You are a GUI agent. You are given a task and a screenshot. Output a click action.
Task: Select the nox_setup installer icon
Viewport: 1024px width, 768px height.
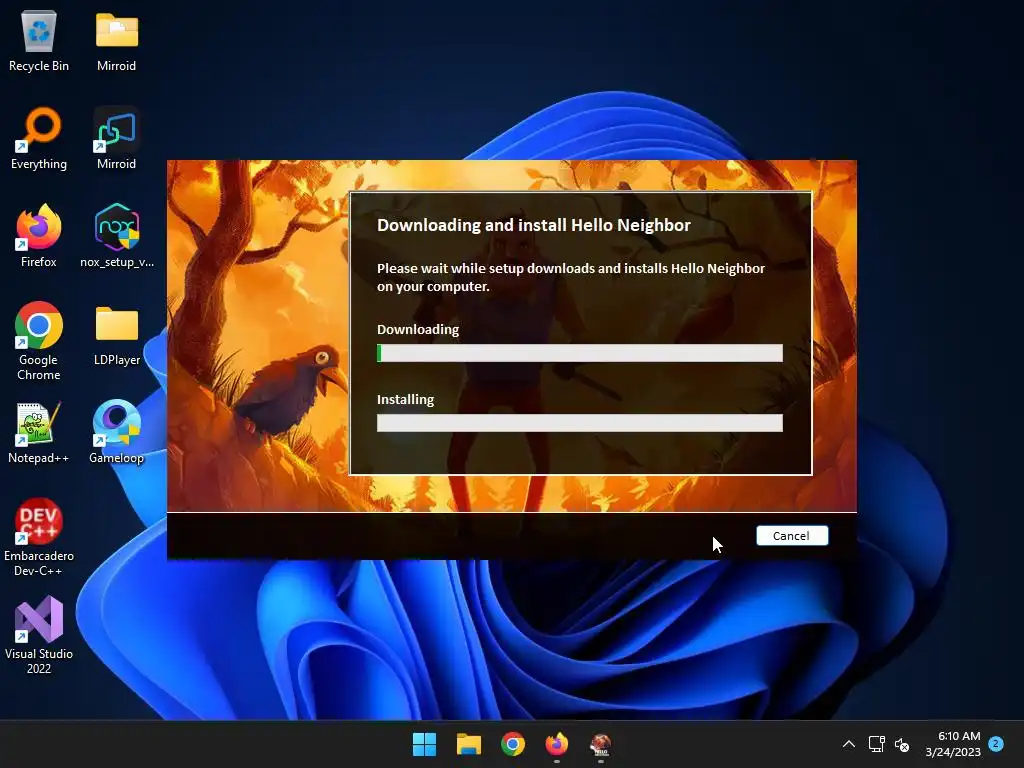117,236
